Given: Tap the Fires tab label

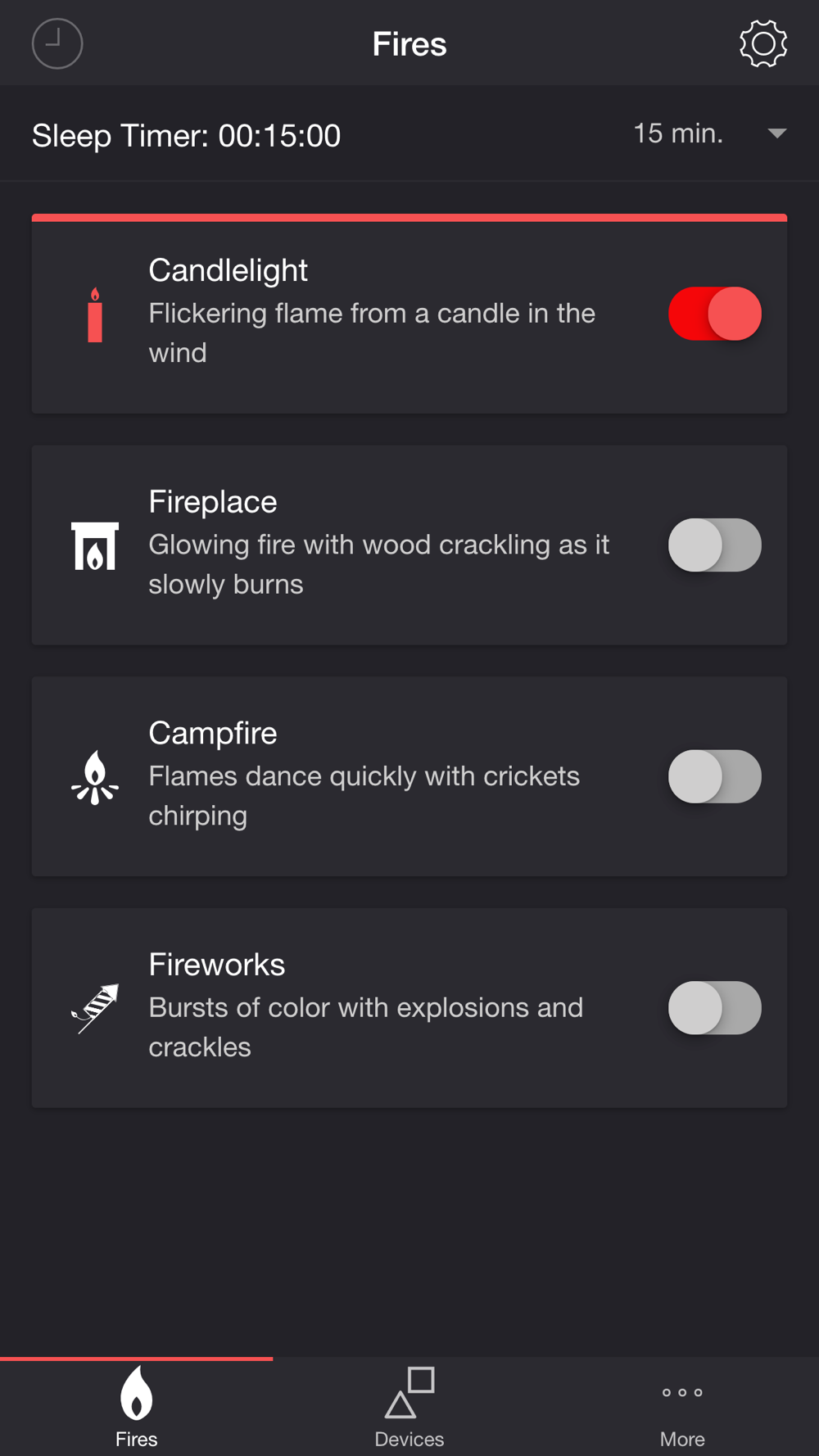Looking at the screenshot, I should 136,1439.
